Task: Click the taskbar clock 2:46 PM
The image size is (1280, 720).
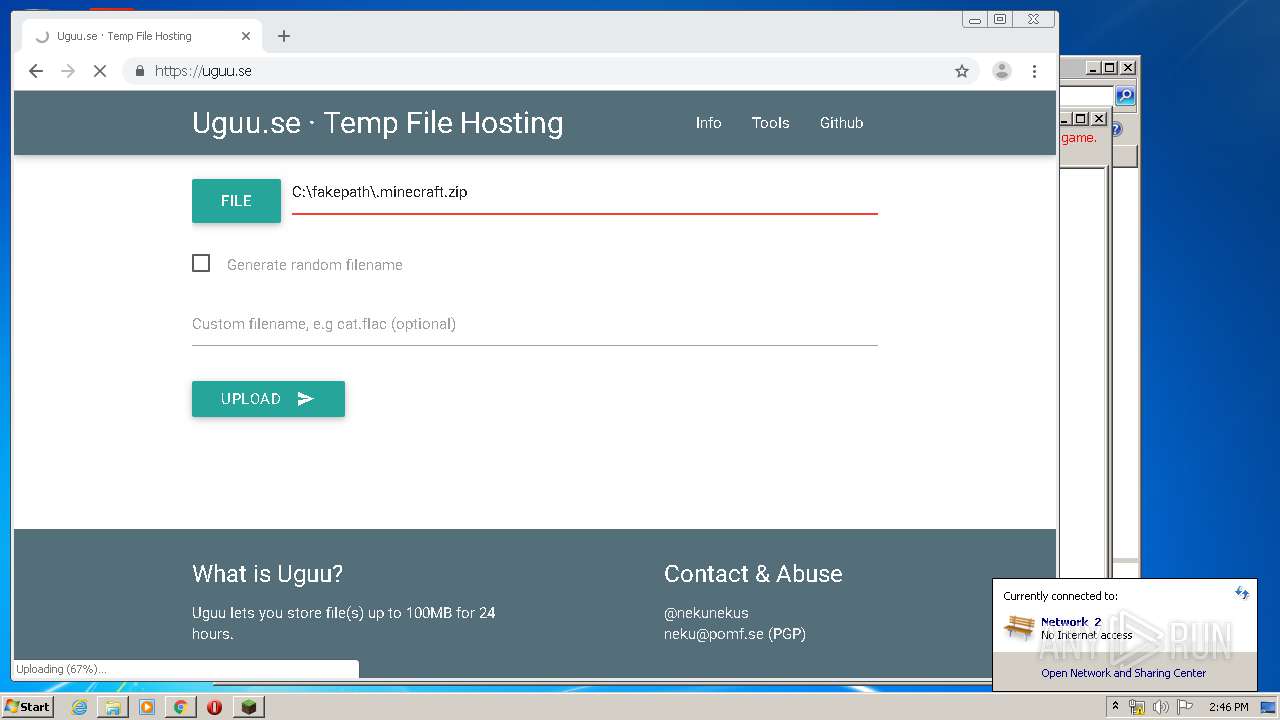Action: [1228, 707]
